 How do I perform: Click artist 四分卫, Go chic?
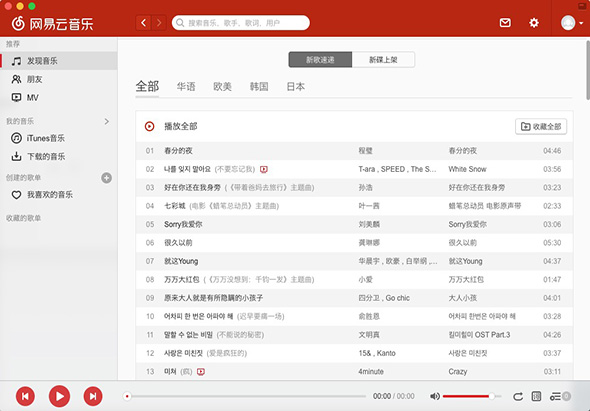point(384,298)
